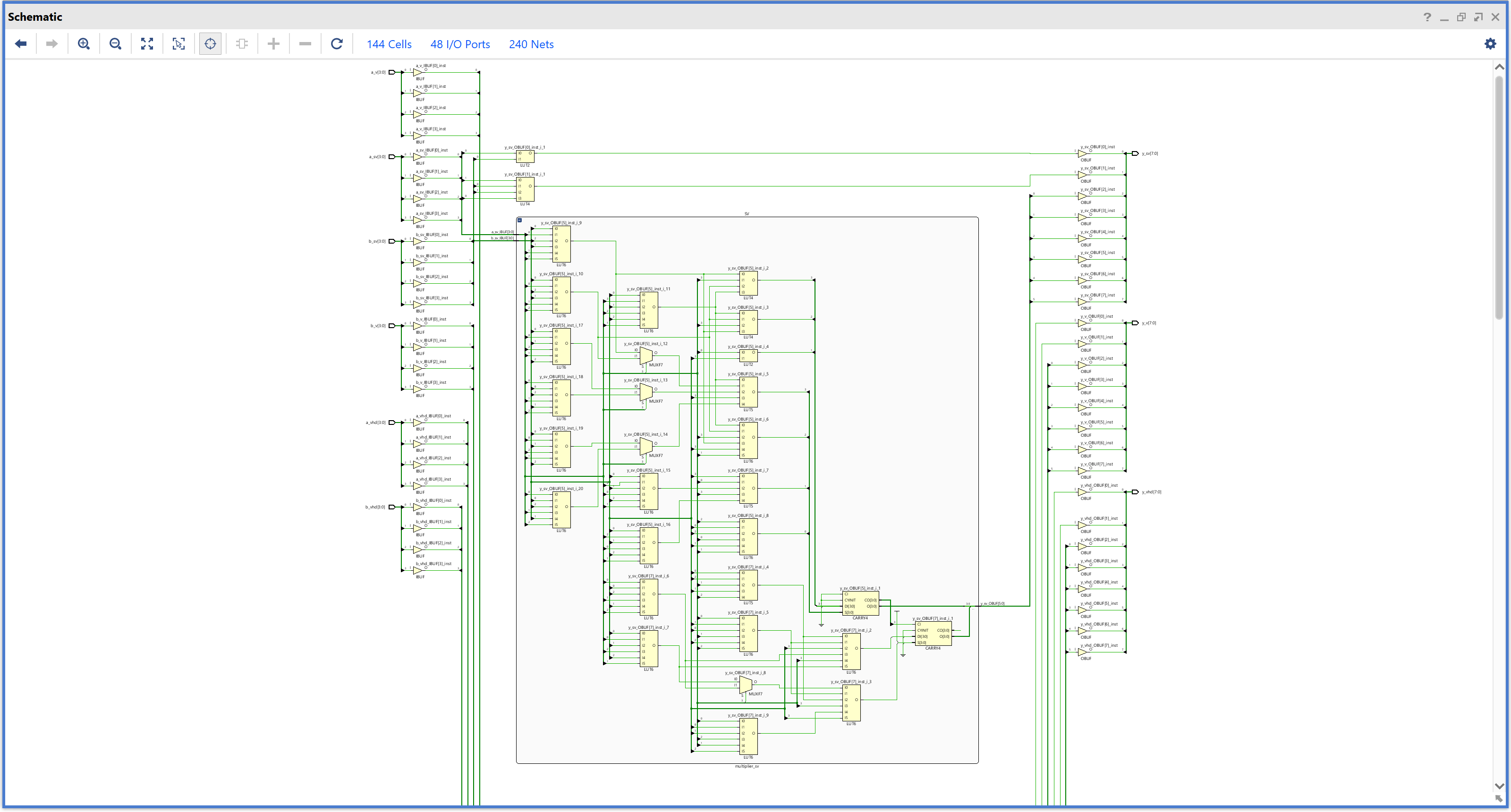Open the 144 Cells link
The image size is (1511, 812).
click(389, 44)
